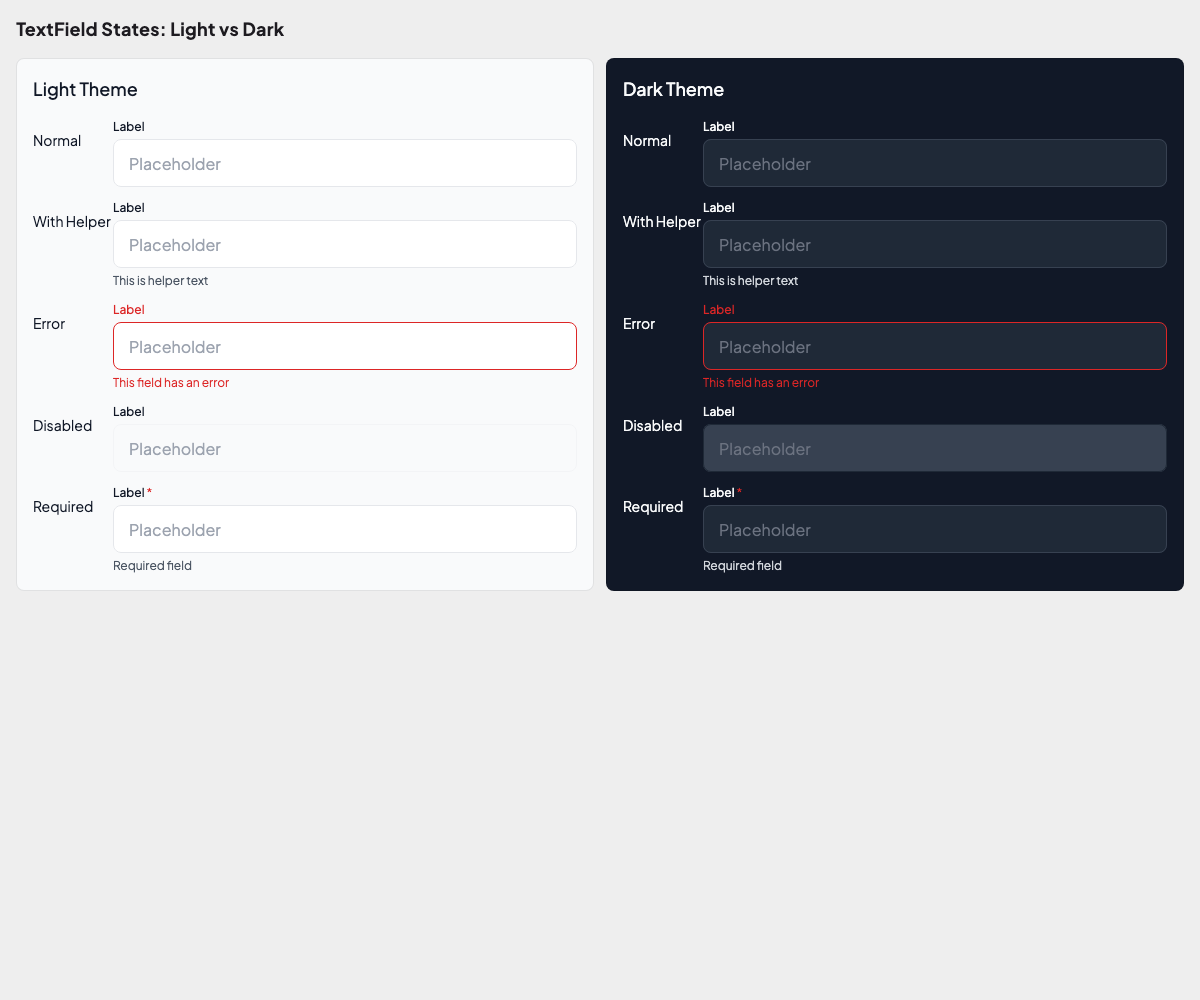This screenshot has height=1000, width=1200.
Task: Select the red-bordered Error input in Dark Theme
Action: pyautogui.click(x=934, y=346)
